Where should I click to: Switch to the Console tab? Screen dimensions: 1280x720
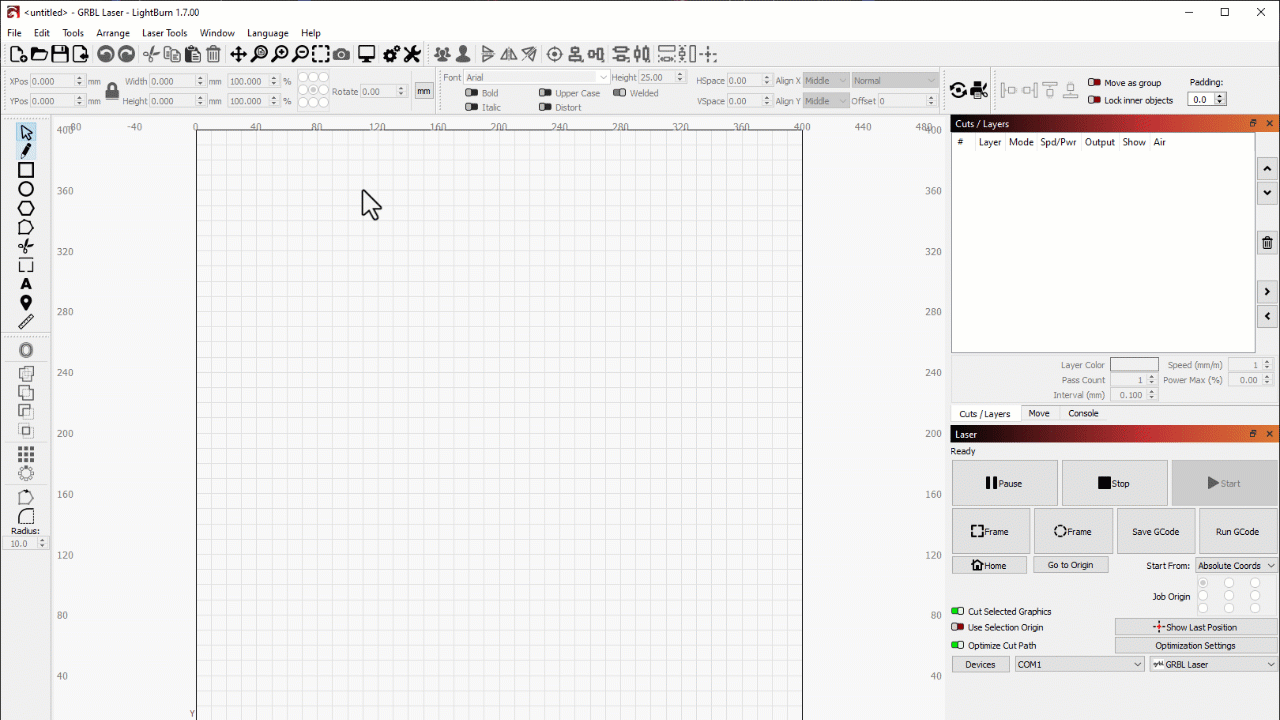[x=1083, y=413]
